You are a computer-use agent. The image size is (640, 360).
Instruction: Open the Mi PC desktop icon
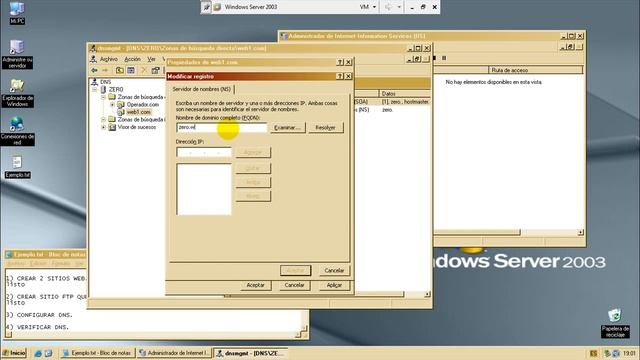pyautogui.click(x=17, y=12)
